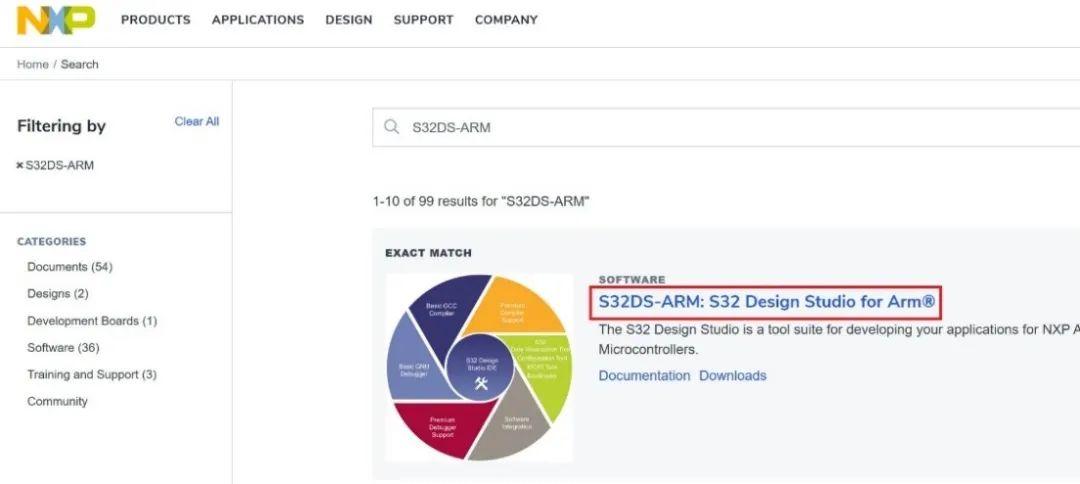Remove the S32DS-ARM filter x icon

[20, 165]
